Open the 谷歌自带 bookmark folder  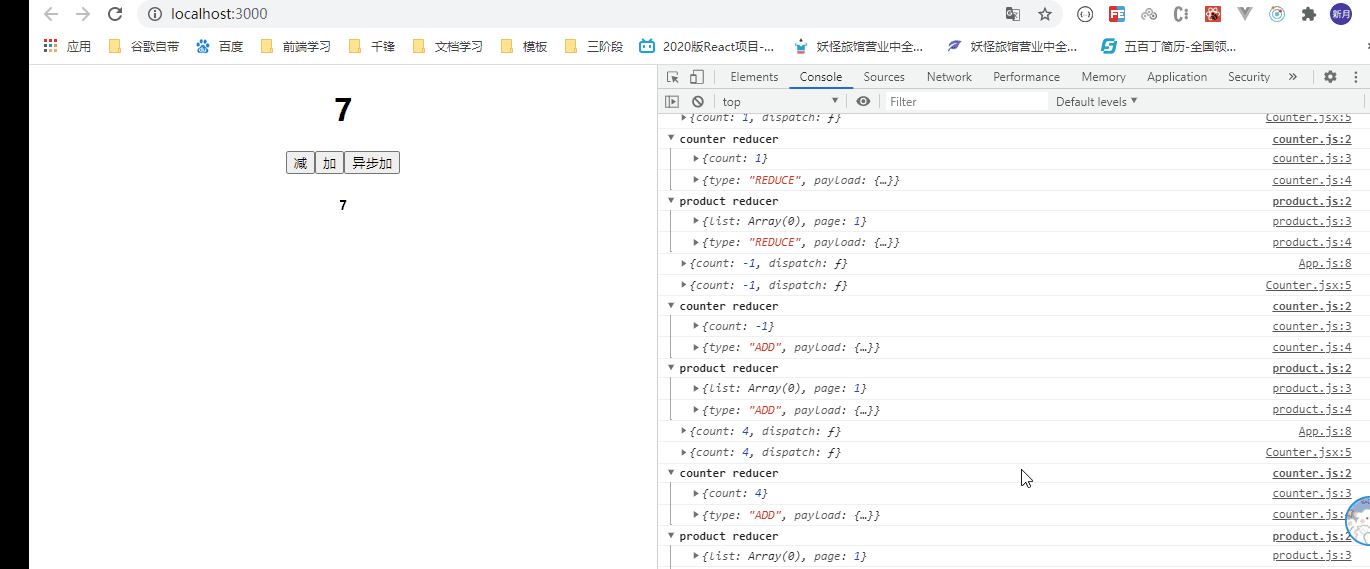[145, 46]
